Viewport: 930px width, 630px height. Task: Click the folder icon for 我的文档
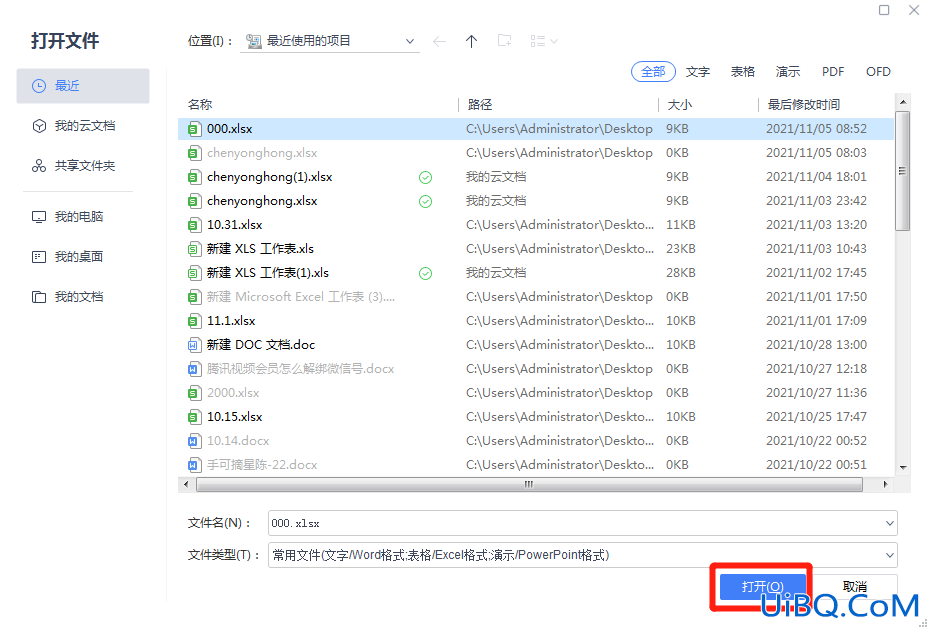(x=39, y=297)
